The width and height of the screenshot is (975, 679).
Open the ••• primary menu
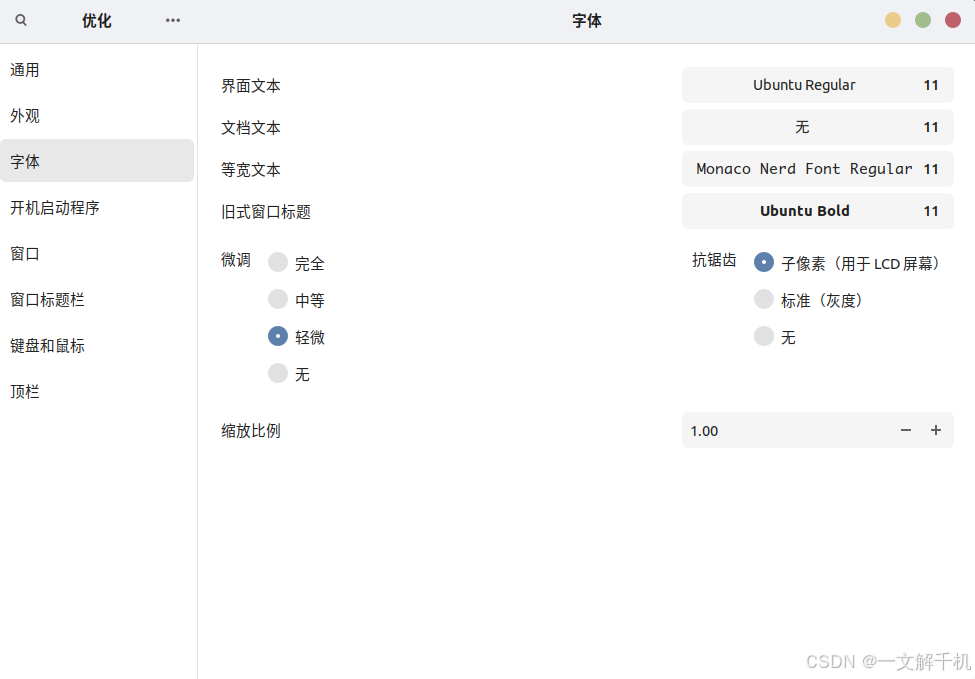tap(172, 20)
